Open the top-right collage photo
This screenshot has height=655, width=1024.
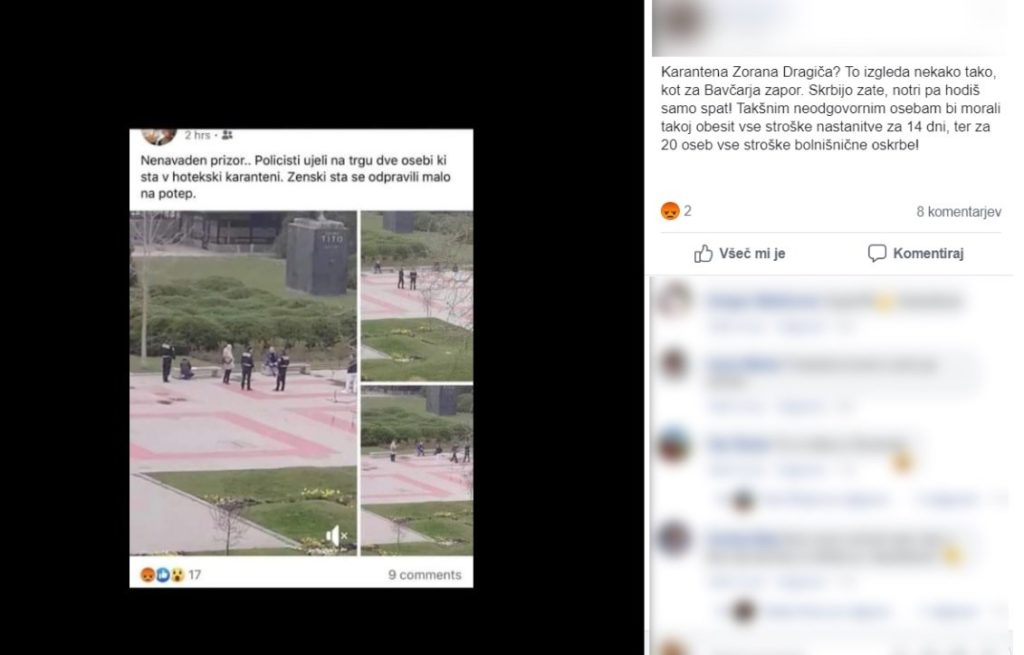click(417, 296)
